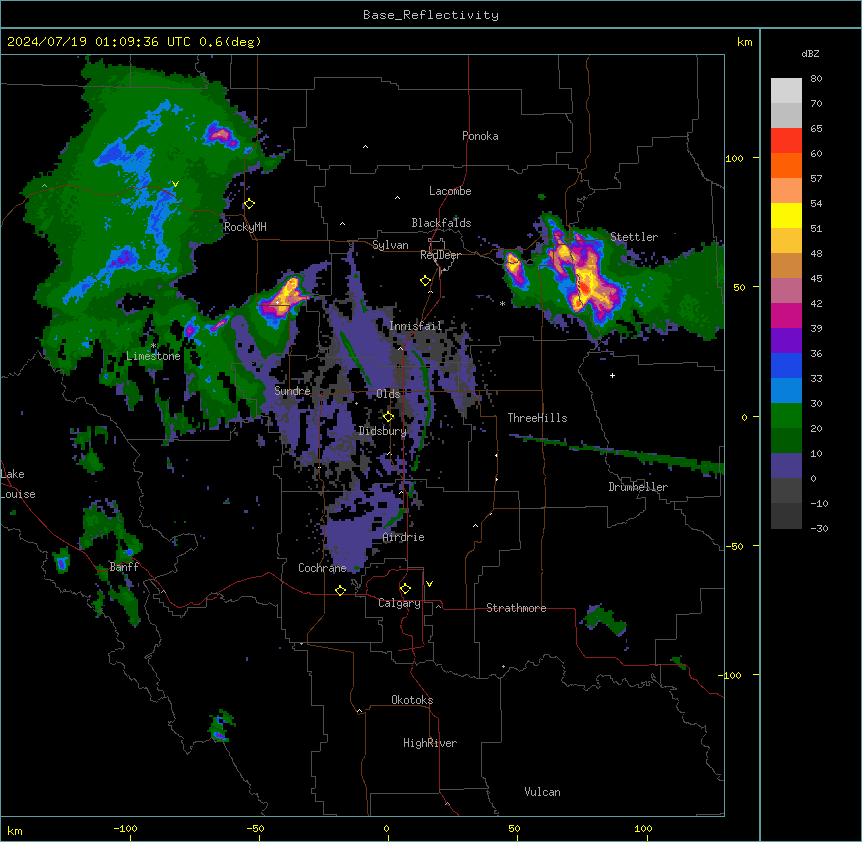Image resolution: width=862 pixels, height=842 pixels.
Task: Click the Vulcan city label
Action: pos(543,792)
